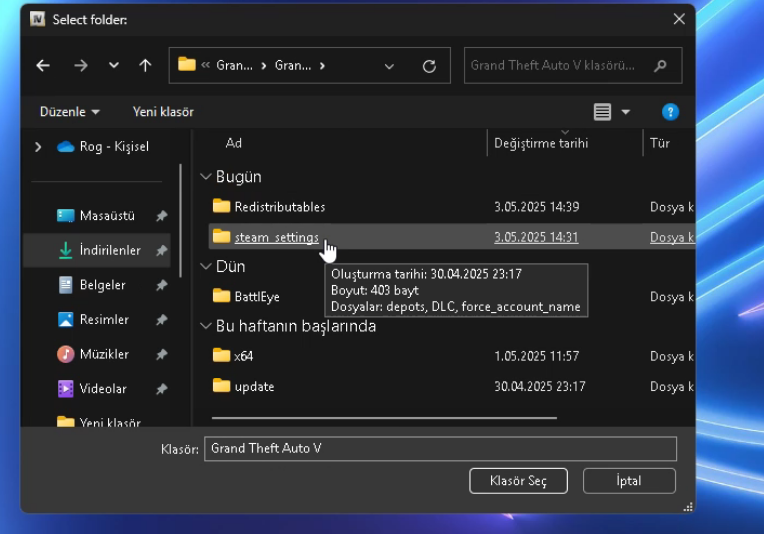Screen dimensions: 764x534
Task: Focus the Klasör name field
Action: 440,448
